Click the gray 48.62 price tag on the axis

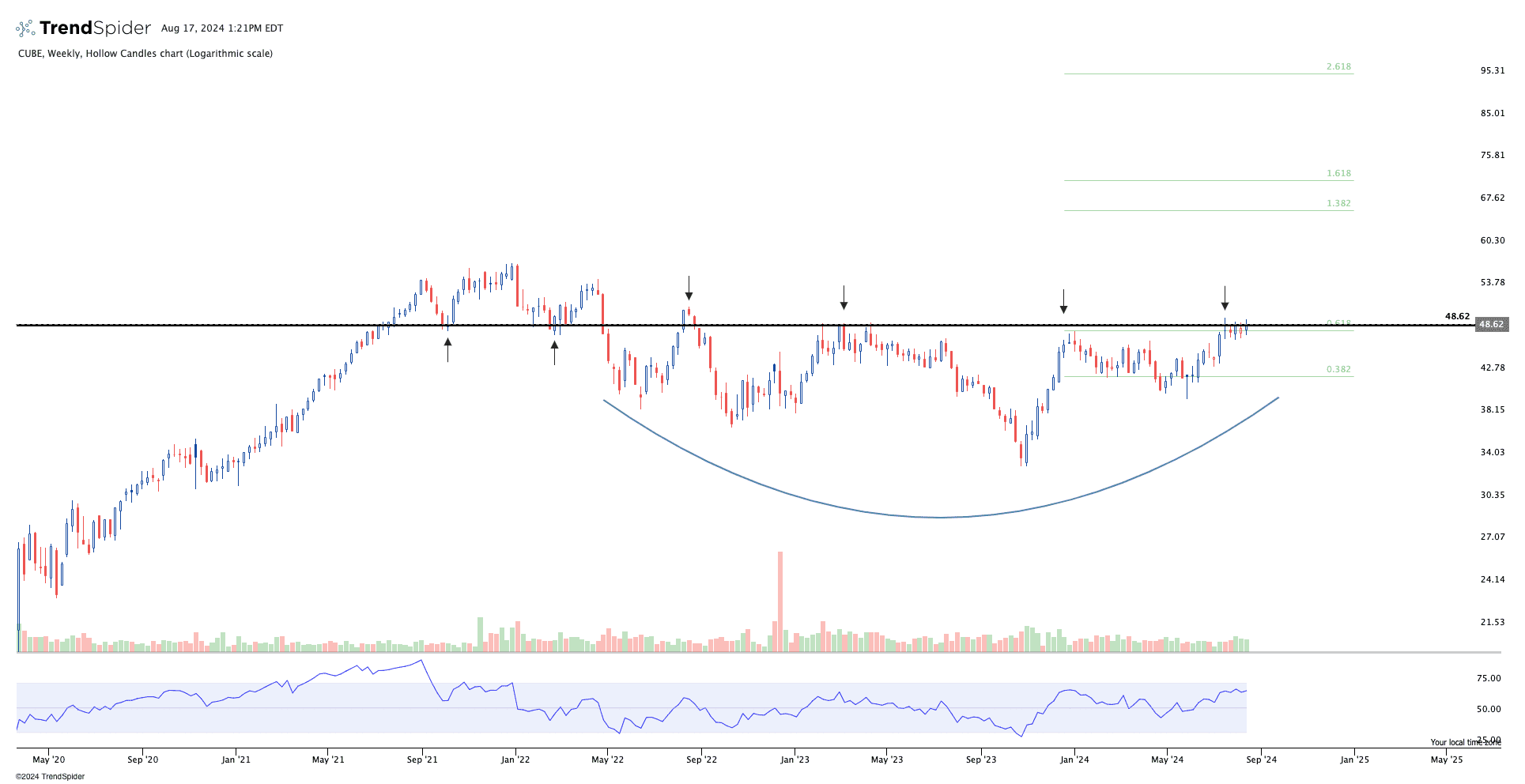[1491, 325]
